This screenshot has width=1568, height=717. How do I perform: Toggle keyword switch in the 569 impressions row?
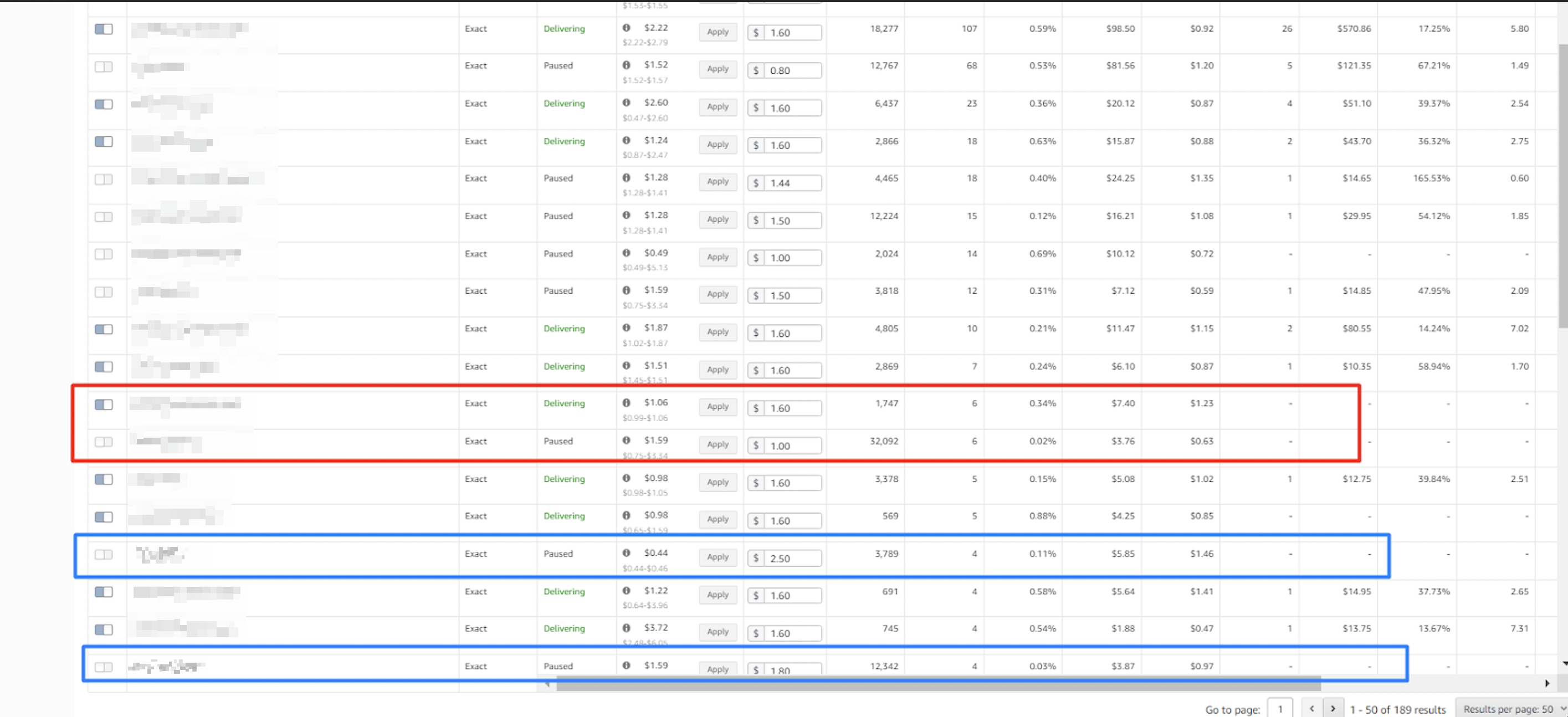104,517
